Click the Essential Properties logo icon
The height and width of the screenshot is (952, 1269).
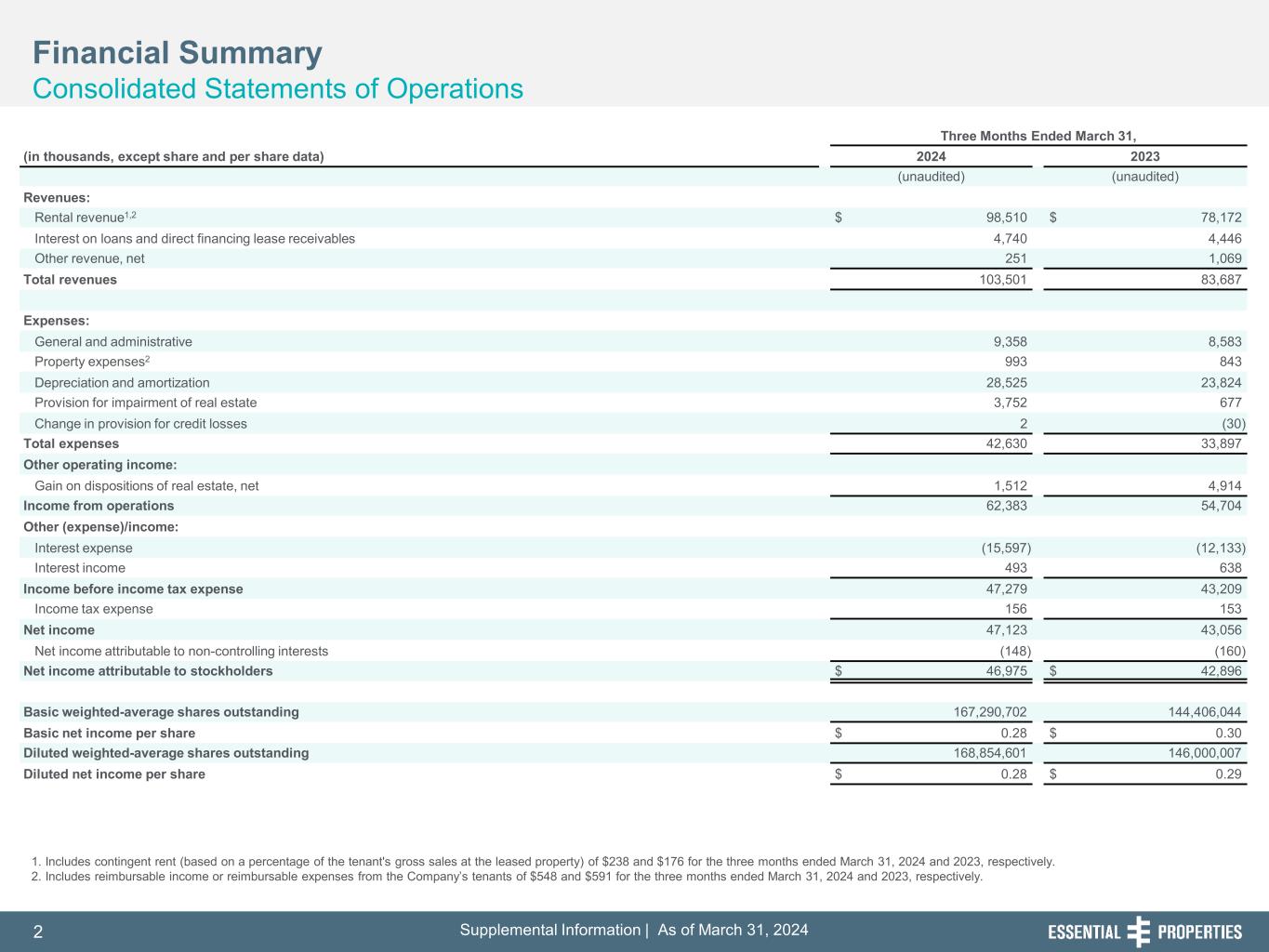[1138, 932]
